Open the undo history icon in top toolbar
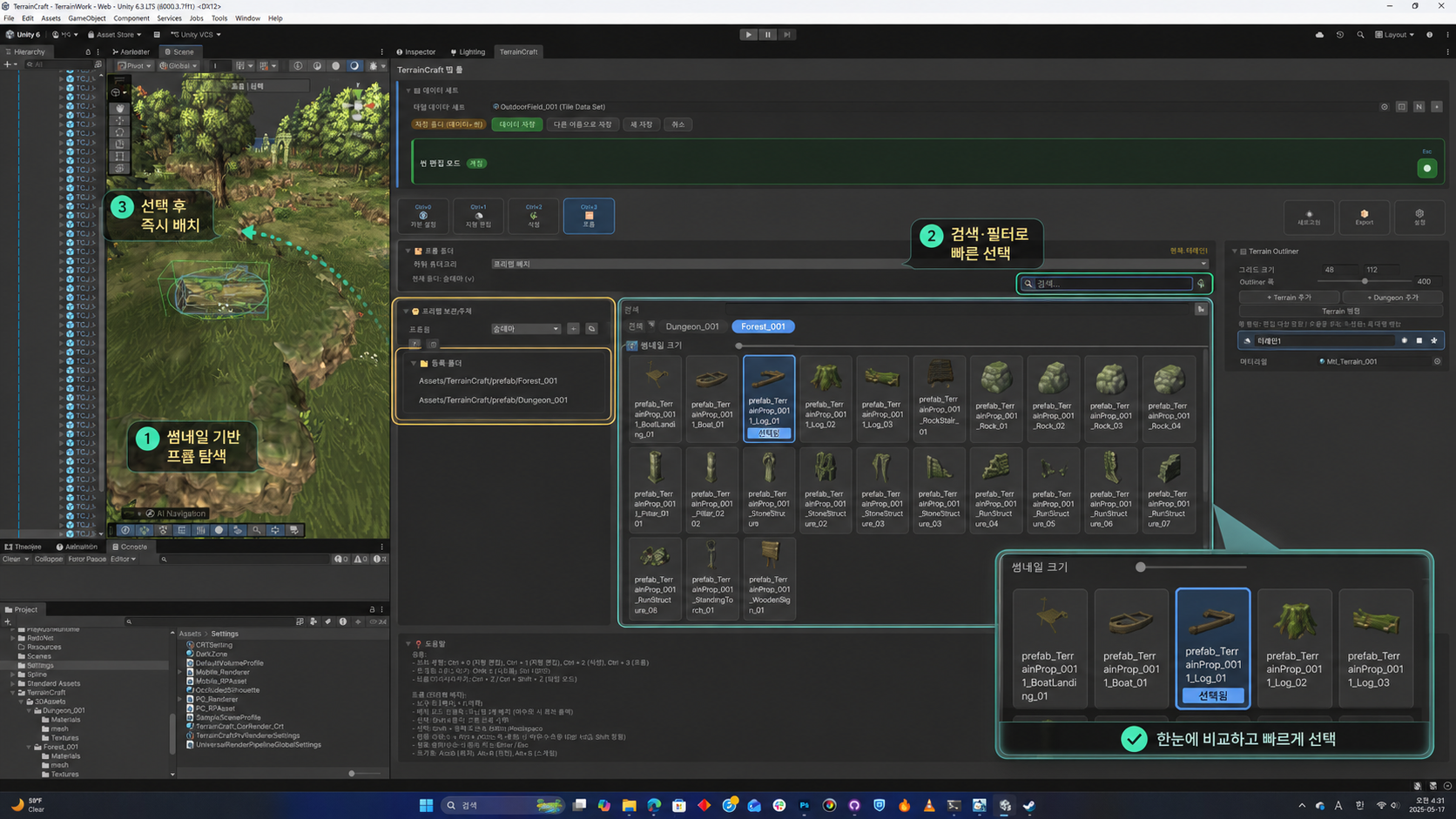Screen dimensions: 1456x819 coord(1339,35)
